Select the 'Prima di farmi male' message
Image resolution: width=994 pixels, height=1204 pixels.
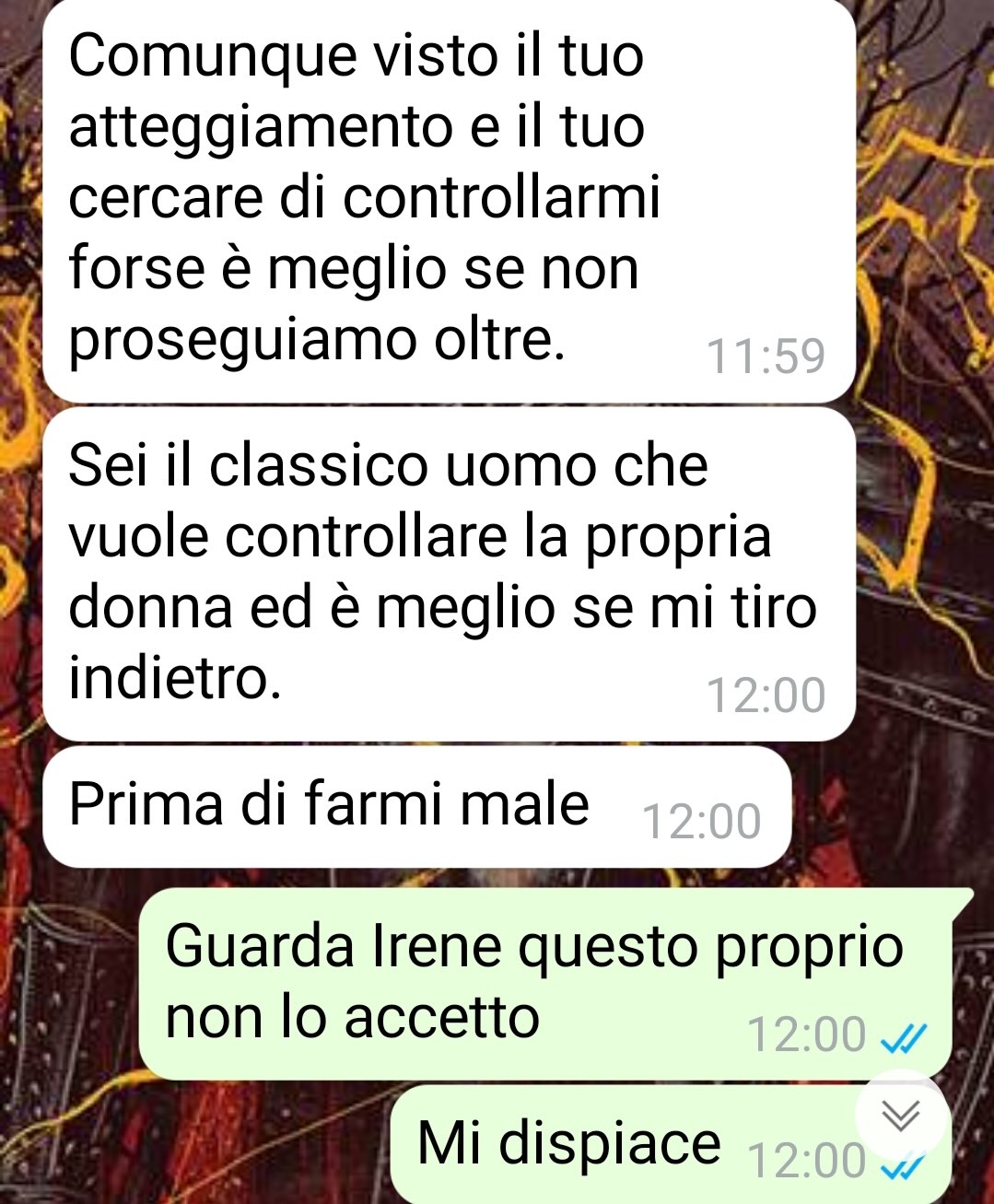(x=417, y=807)
